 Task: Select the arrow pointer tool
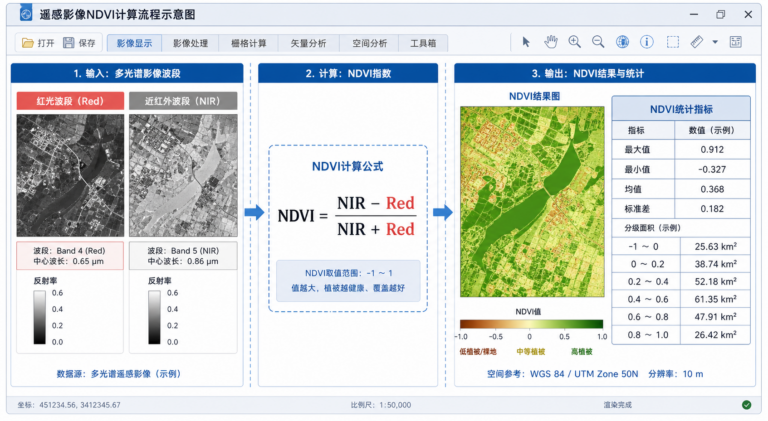tap(526, 42)
